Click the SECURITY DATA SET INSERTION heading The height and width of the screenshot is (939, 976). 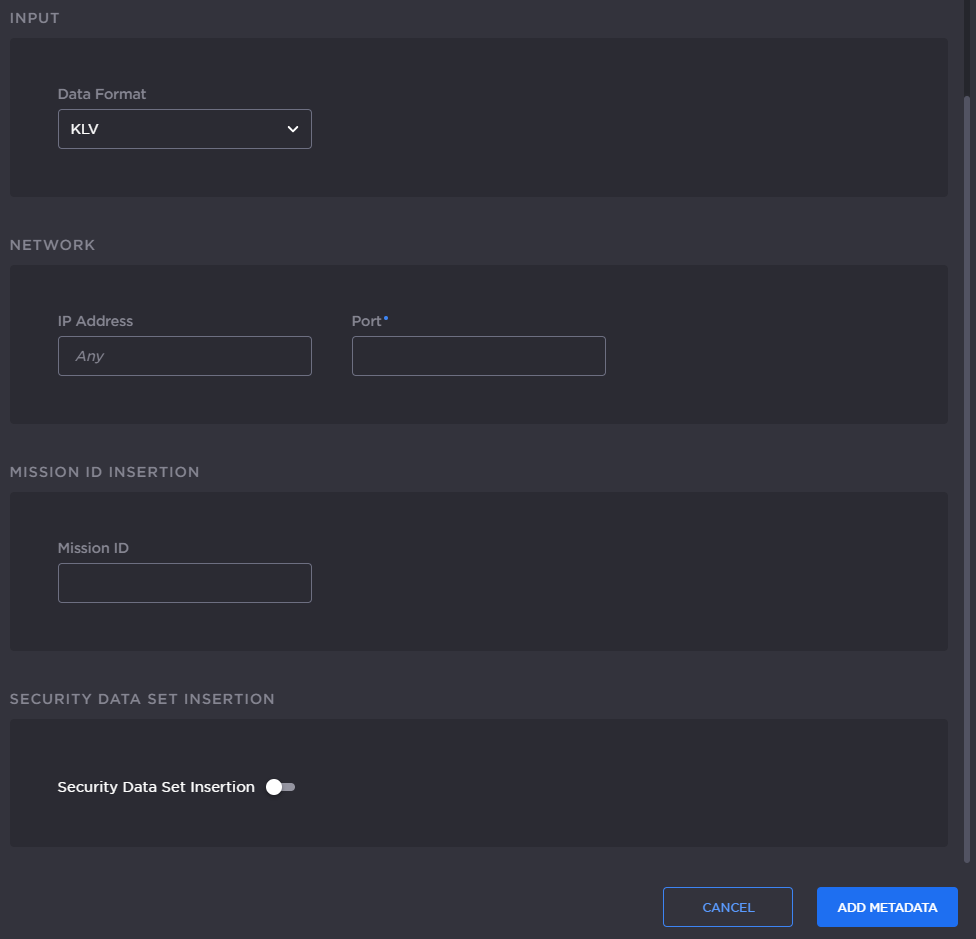click(x=142, y=699)
